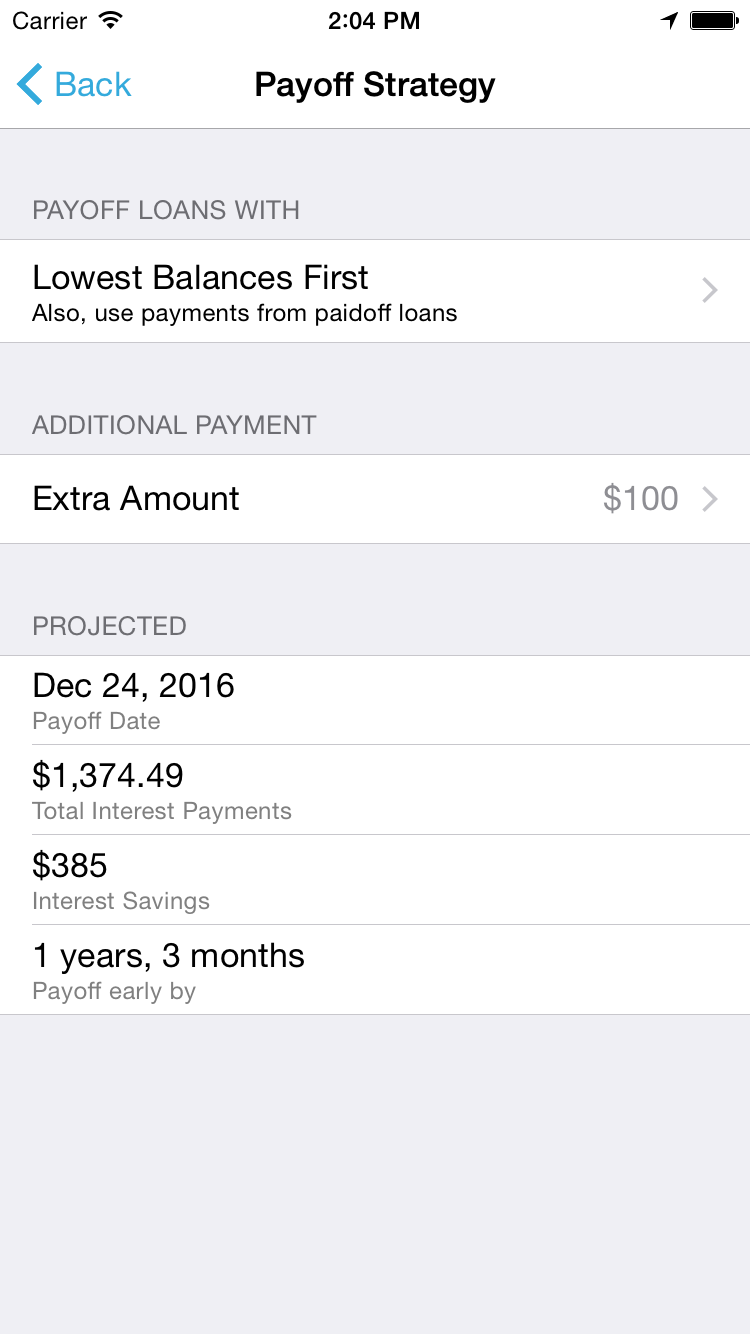Viewport: 750px width, 1334px height.
Task: Tap the Additional Payment section header
Action: pos(174,425)
